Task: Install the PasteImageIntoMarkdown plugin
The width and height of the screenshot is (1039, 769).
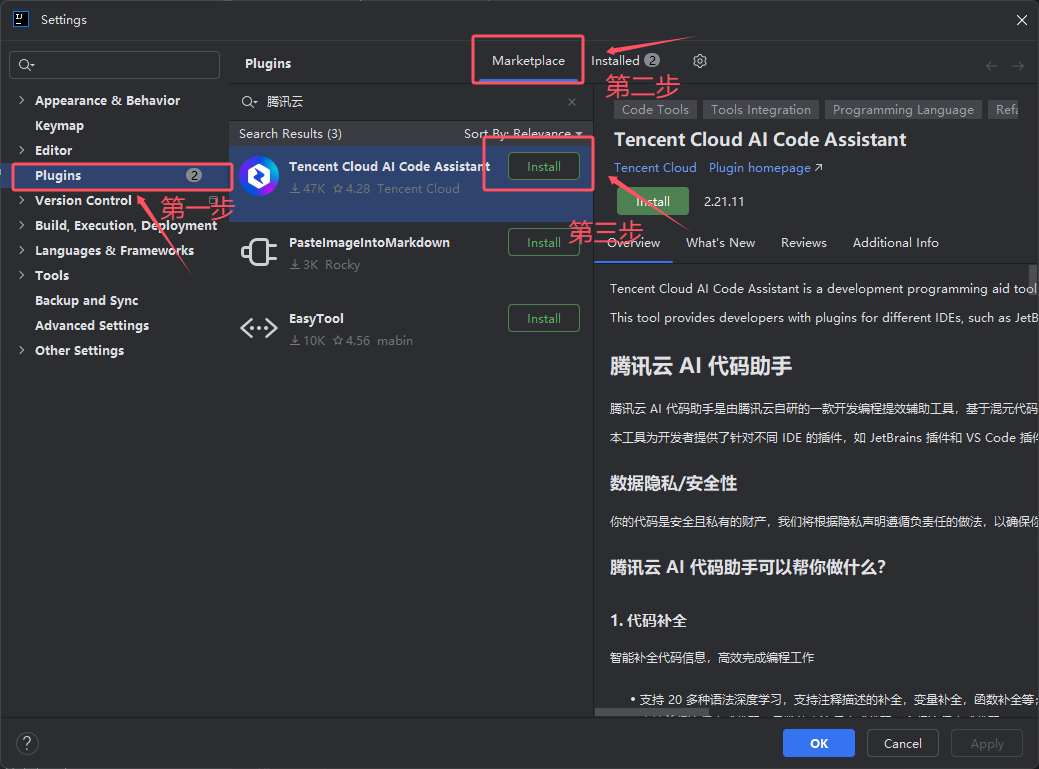Action: (x=543, y=242)
